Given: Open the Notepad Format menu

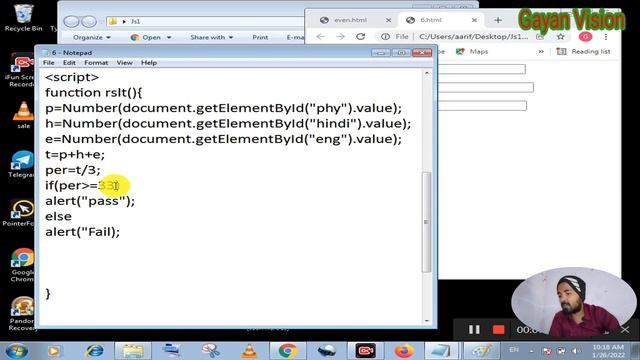Looking at the screenshot, I should tap(96, 62).
